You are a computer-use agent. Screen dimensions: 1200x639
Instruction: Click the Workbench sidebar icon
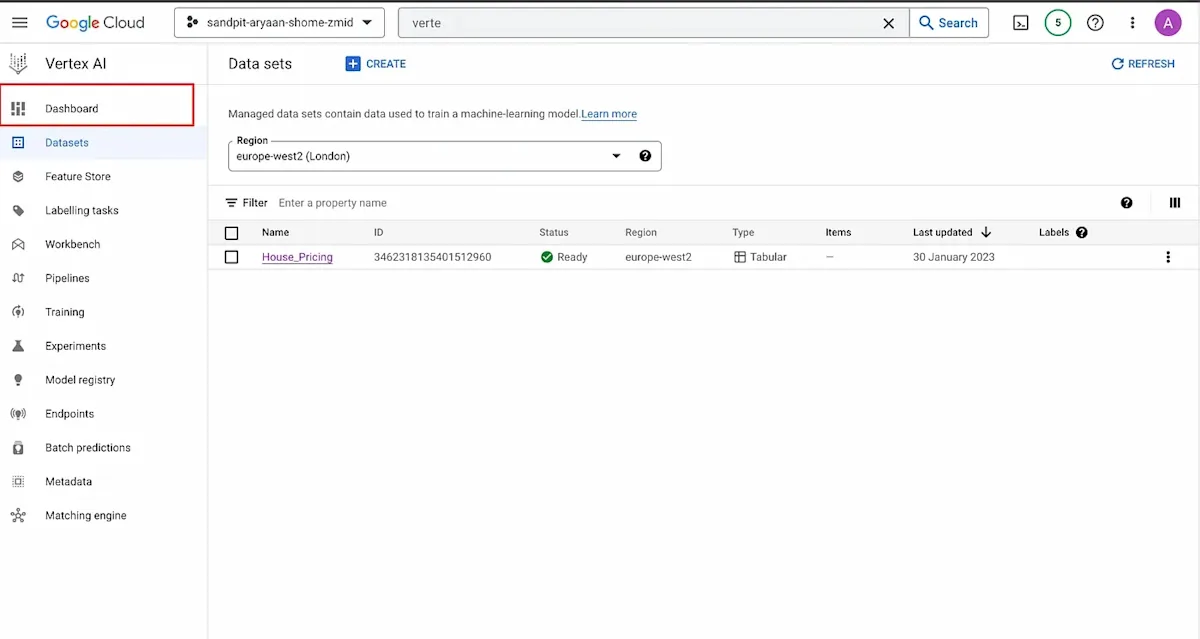click(x=18, y=245)
